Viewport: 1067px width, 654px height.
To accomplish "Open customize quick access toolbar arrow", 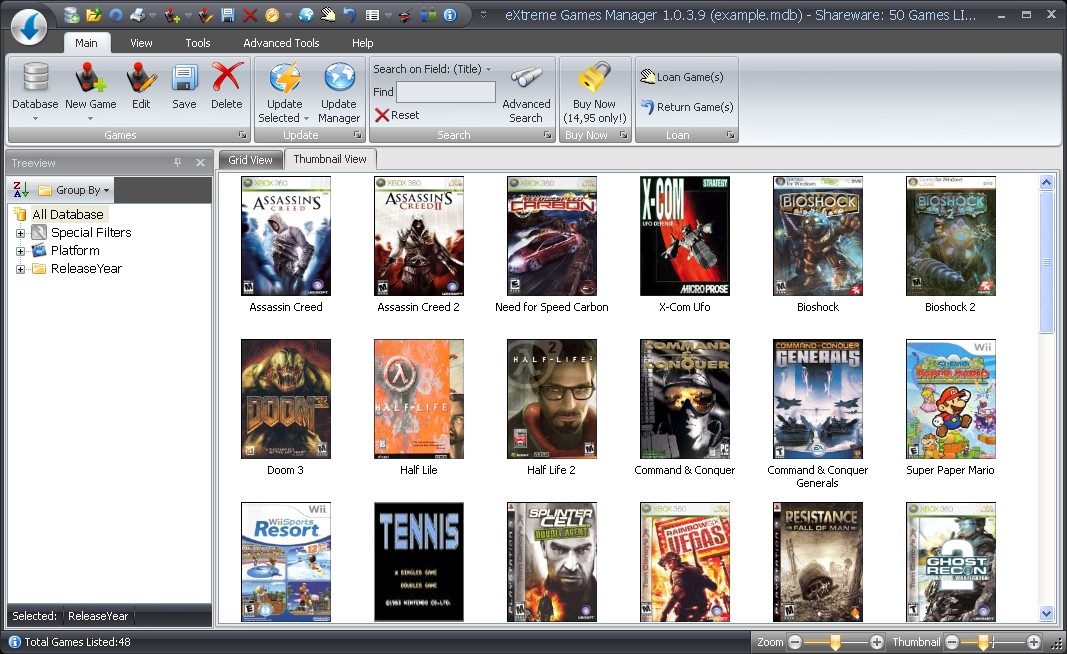I will (483, 14).
